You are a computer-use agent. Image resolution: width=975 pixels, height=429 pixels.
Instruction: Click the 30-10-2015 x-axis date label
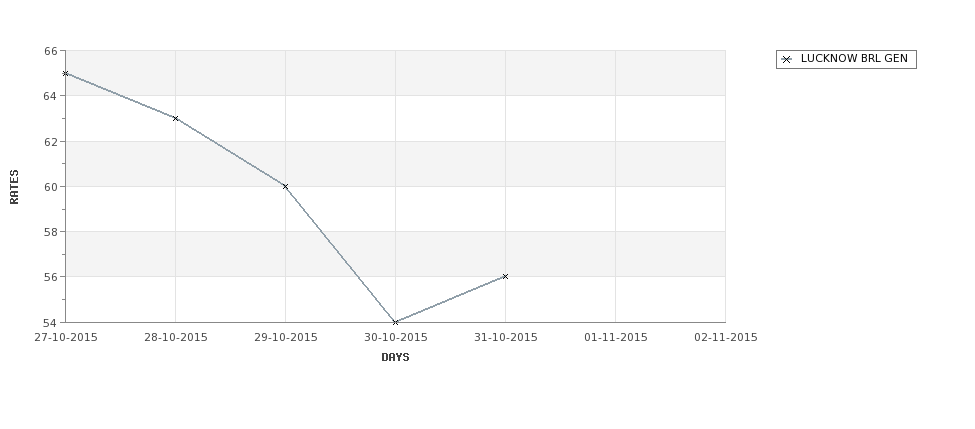coord(396,338)
